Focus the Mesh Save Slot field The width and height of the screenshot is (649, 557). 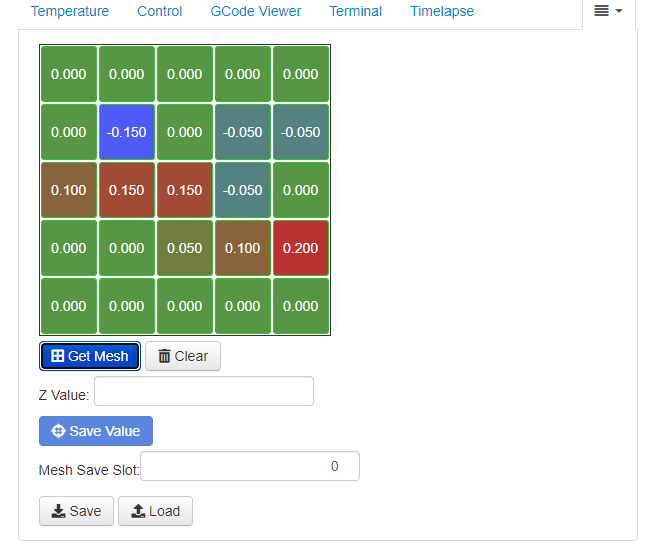pos(250,466)
